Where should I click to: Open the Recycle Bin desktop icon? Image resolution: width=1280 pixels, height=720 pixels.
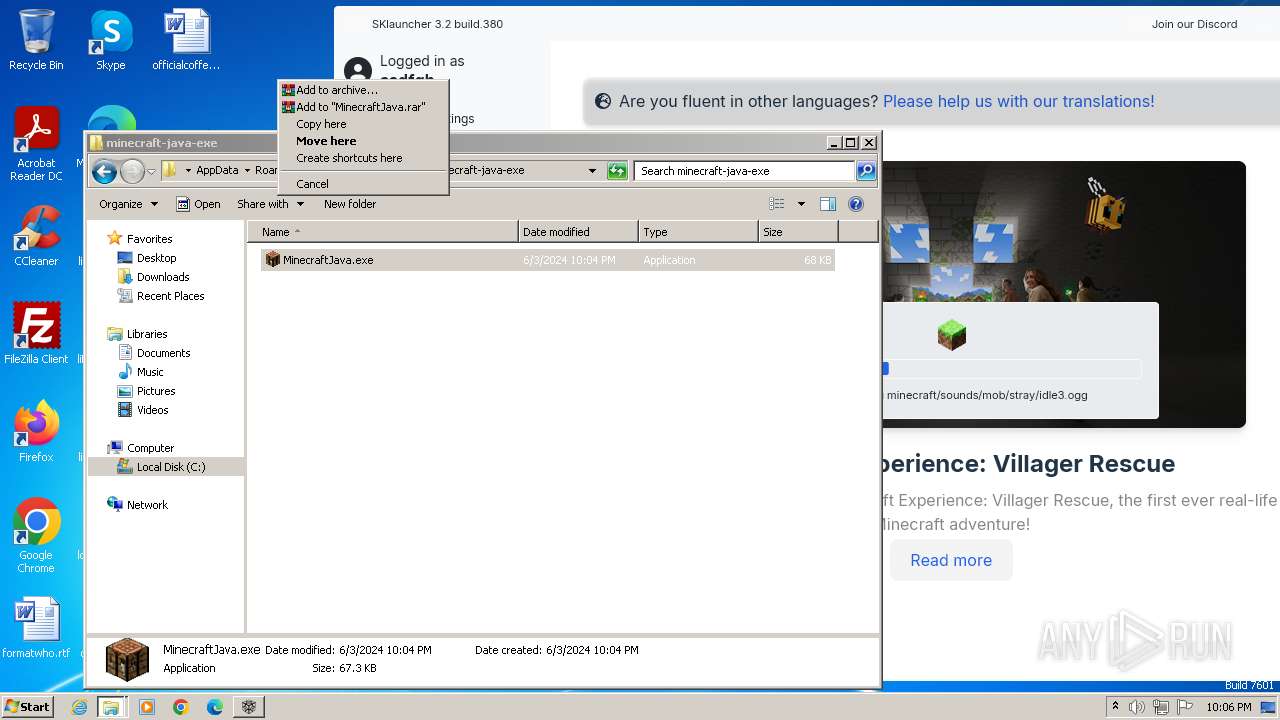[x=36, y=40]
